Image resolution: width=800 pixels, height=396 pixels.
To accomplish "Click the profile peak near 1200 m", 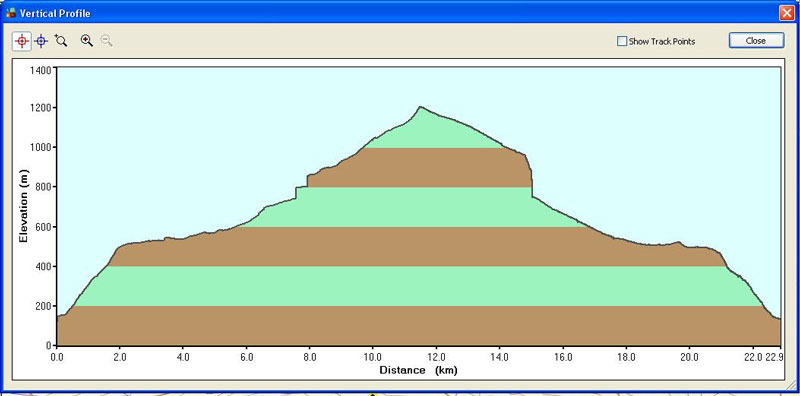I will [420, 107].
